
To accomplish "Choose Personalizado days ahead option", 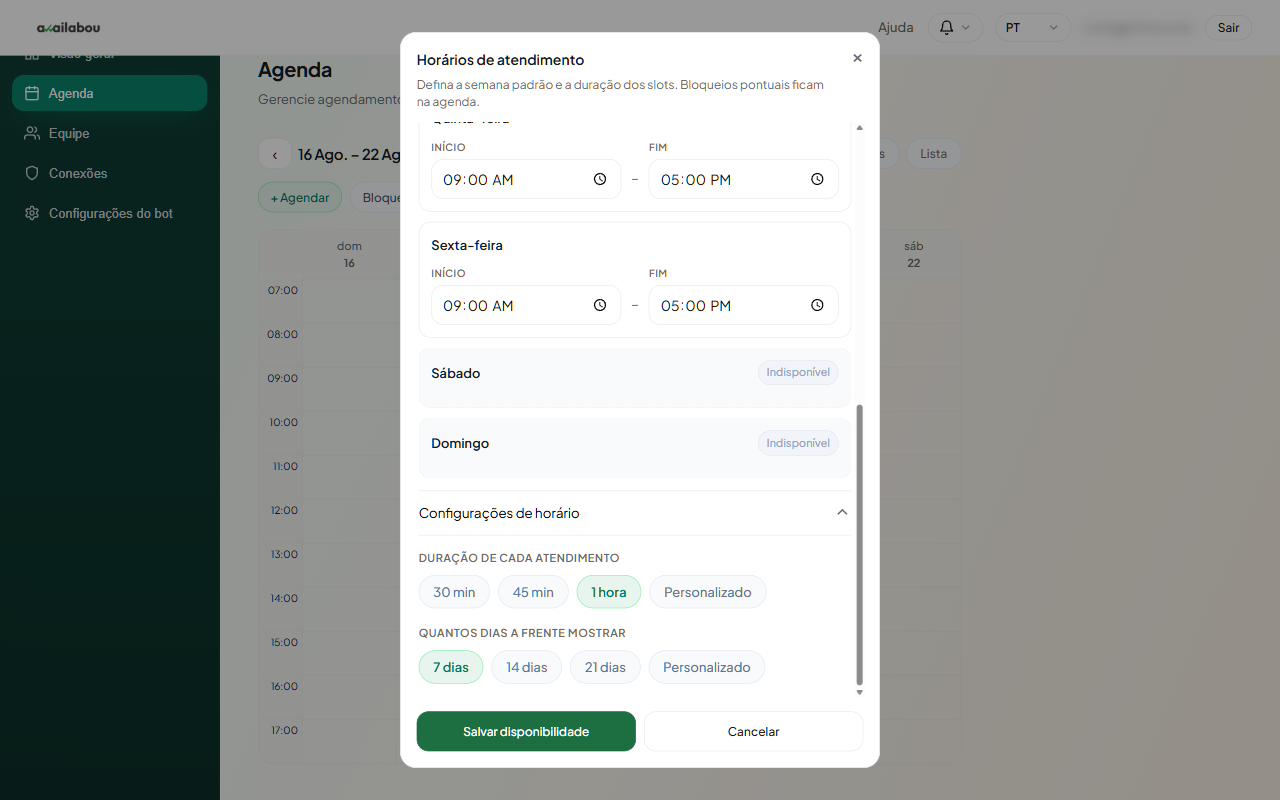I will coord(707,667).
